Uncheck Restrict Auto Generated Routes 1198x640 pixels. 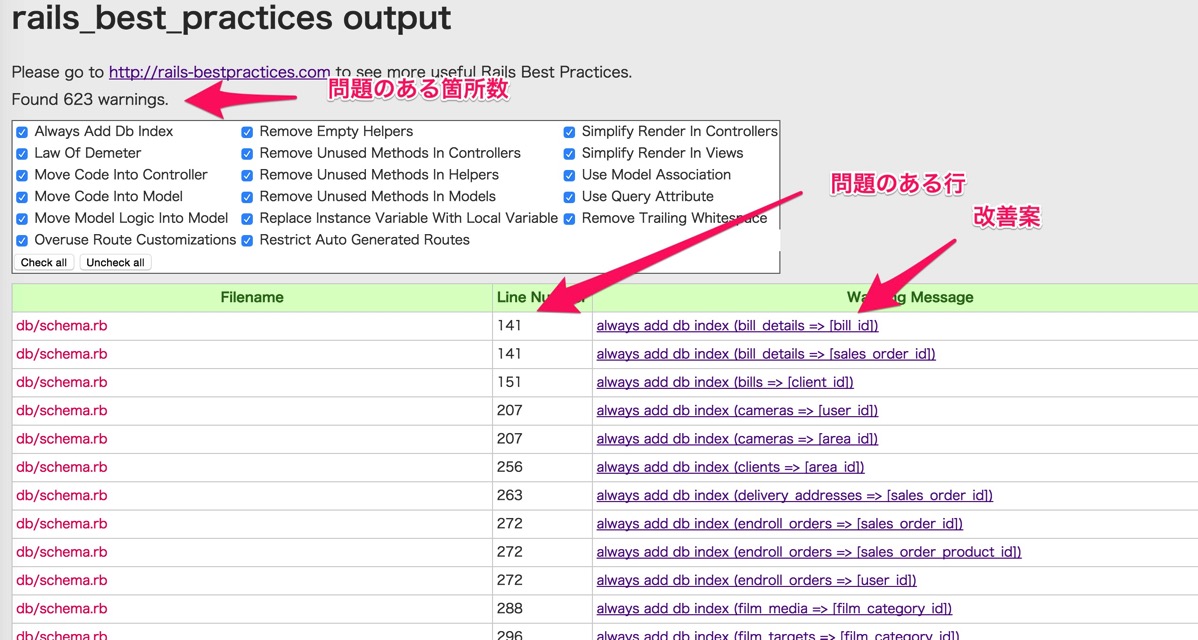[246, 239]
